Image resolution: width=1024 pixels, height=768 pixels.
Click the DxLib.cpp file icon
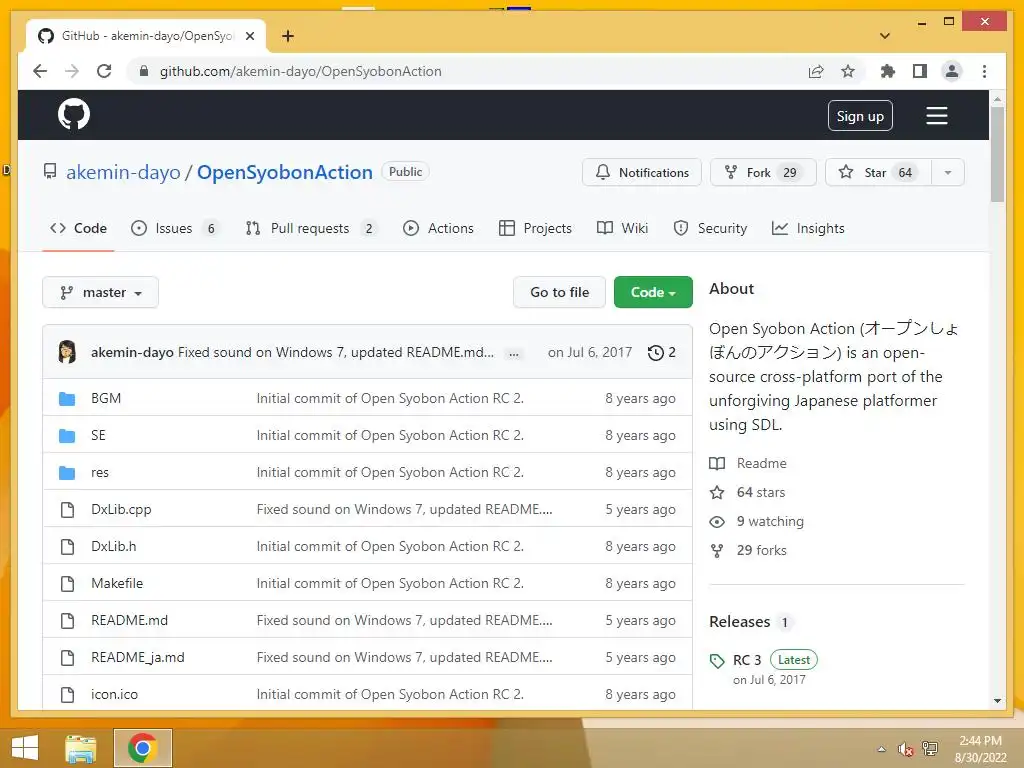pos(67,509)
